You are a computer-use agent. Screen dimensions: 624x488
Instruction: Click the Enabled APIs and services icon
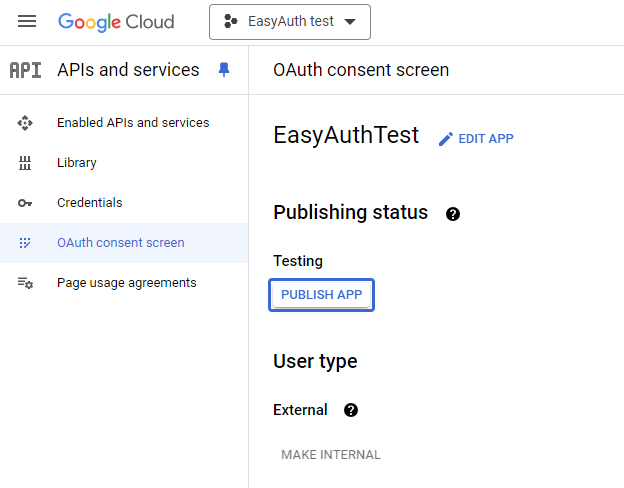(x=26, y=123)
